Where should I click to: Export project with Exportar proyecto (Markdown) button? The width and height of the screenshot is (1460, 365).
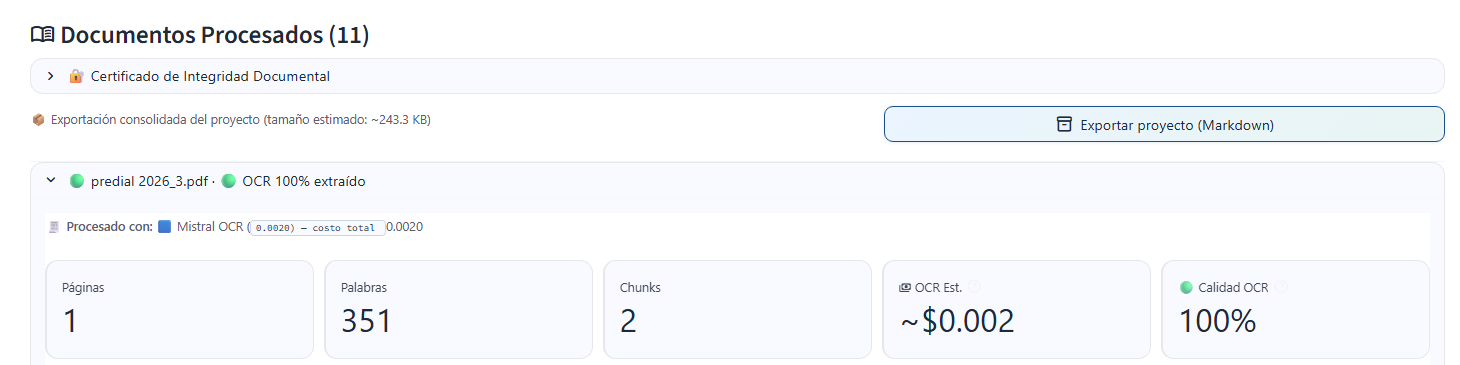tap(1164, 124)
